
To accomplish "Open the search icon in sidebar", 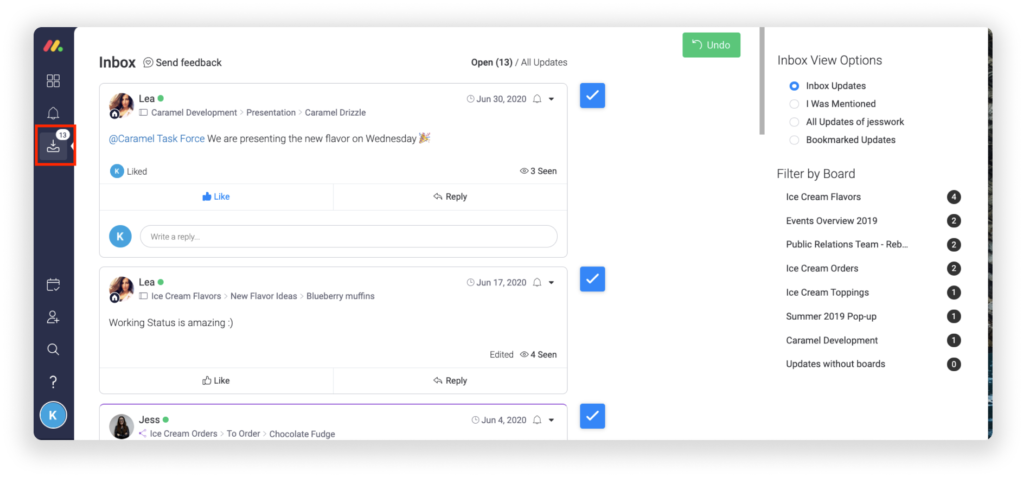I will [x=54, y=349].
